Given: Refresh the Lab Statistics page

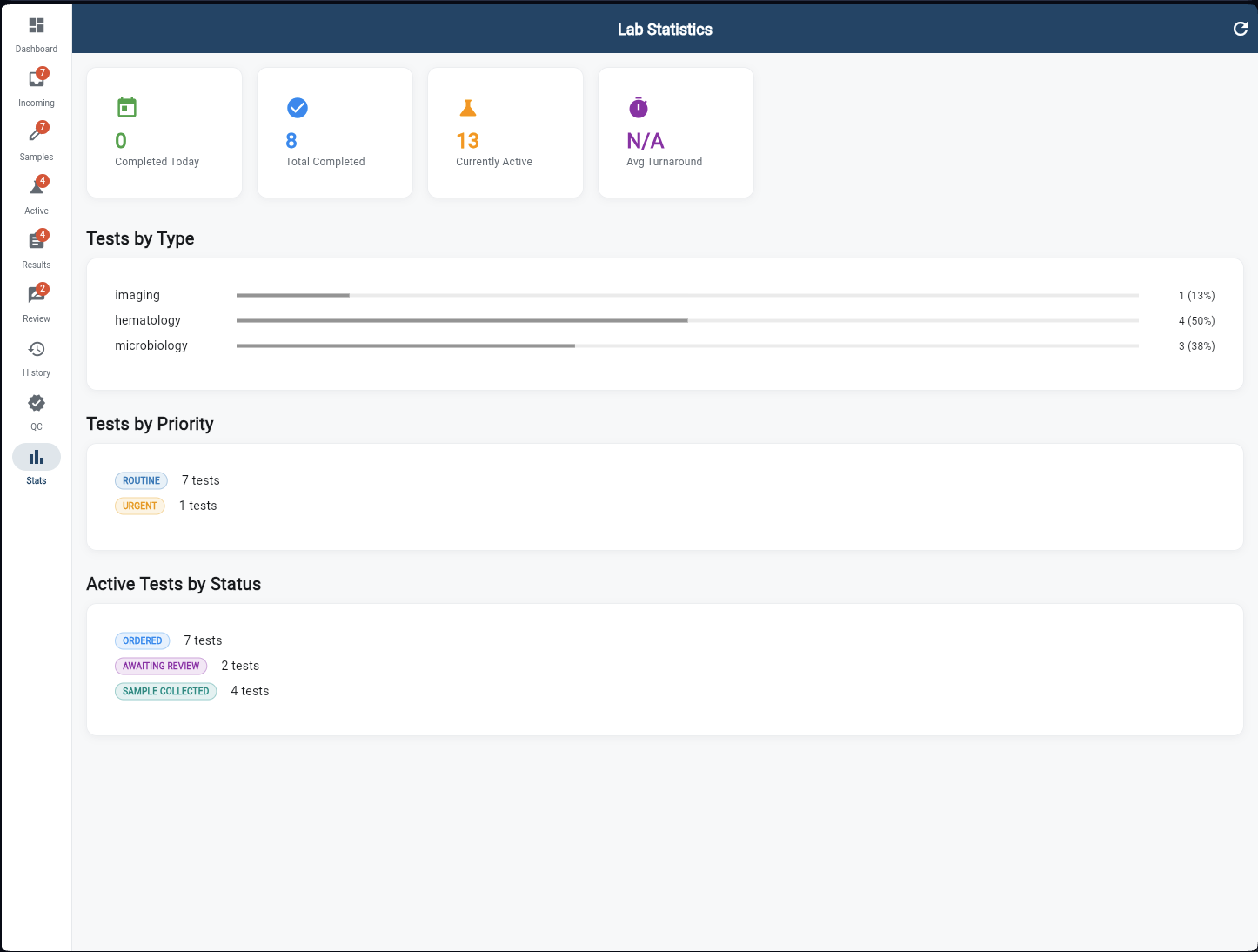Looking at the screenshot, I should pyautogui.click(x=1241, y=29).
